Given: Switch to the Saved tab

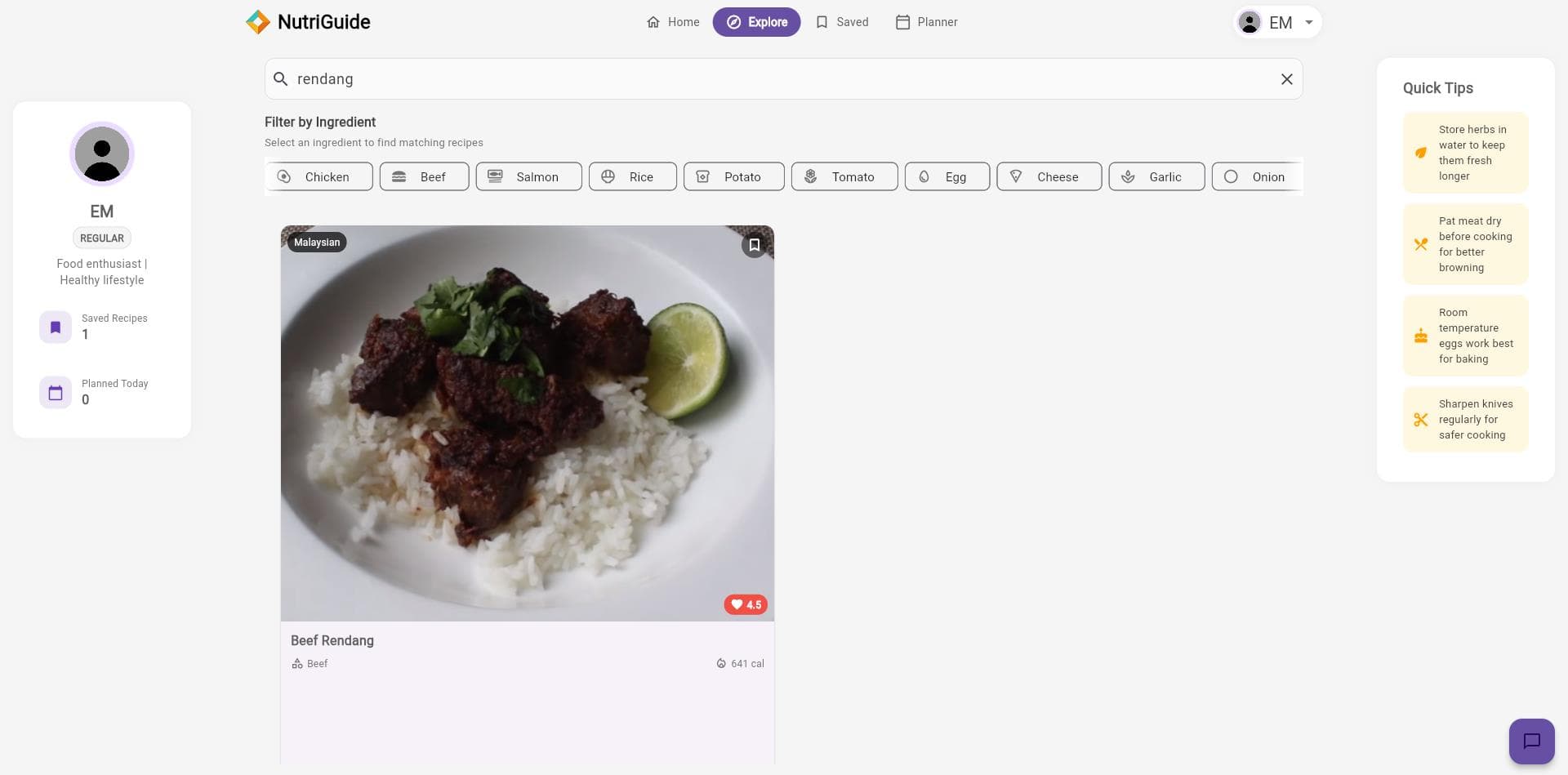Looking at the screenshot, I should point(841,22).
